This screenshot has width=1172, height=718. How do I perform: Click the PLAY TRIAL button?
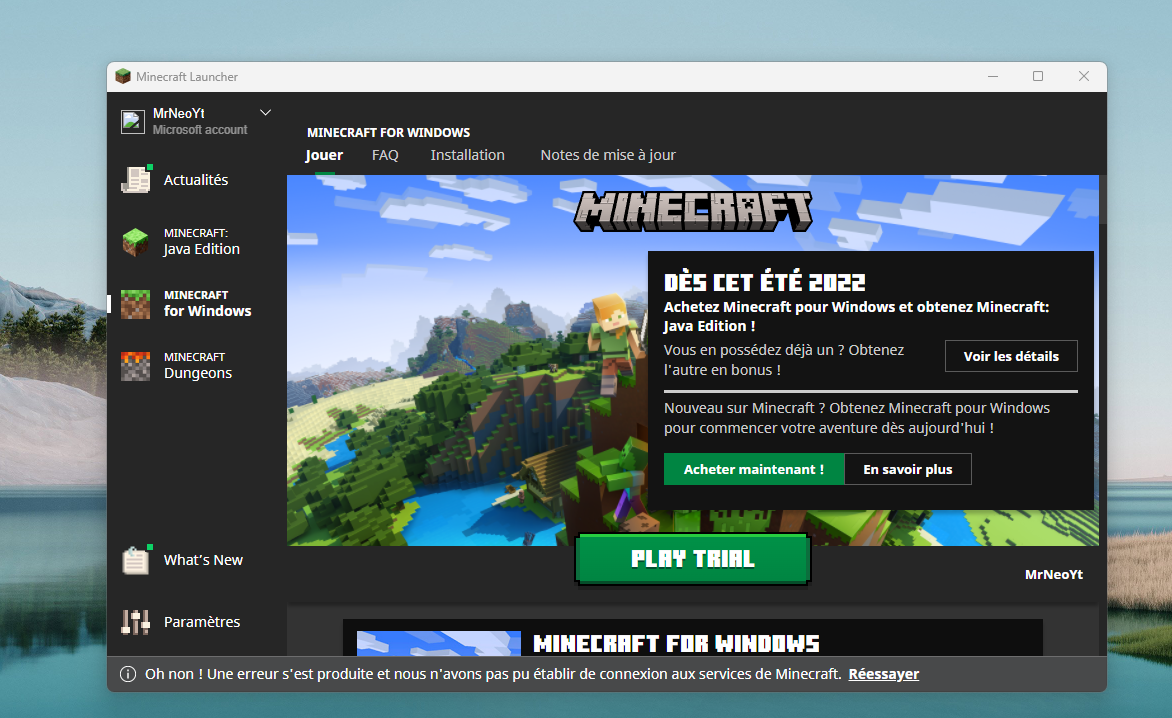(x=693, y=559)
